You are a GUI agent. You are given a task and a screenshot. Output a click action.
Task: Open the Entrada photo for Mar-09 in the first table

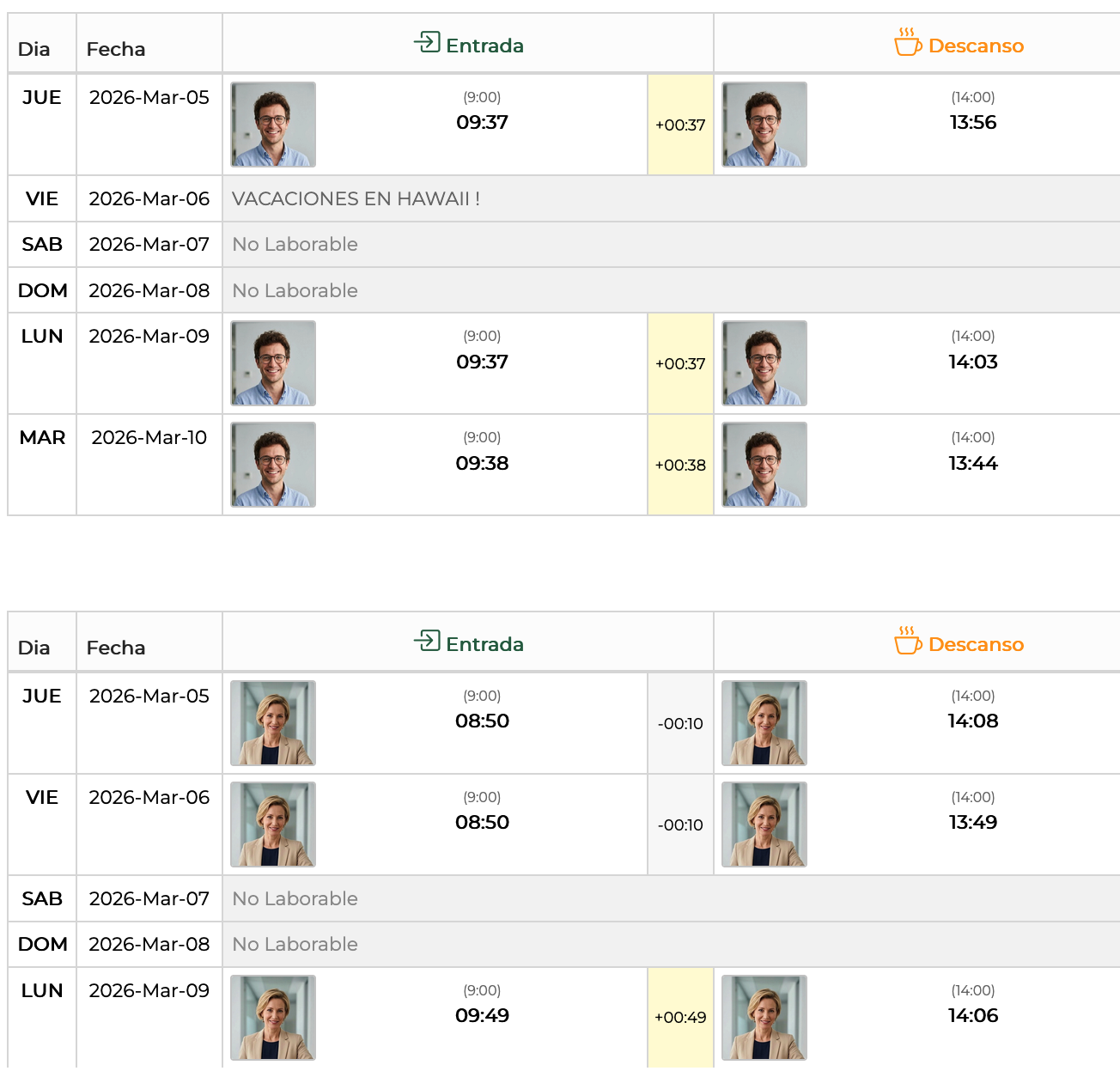273,363
